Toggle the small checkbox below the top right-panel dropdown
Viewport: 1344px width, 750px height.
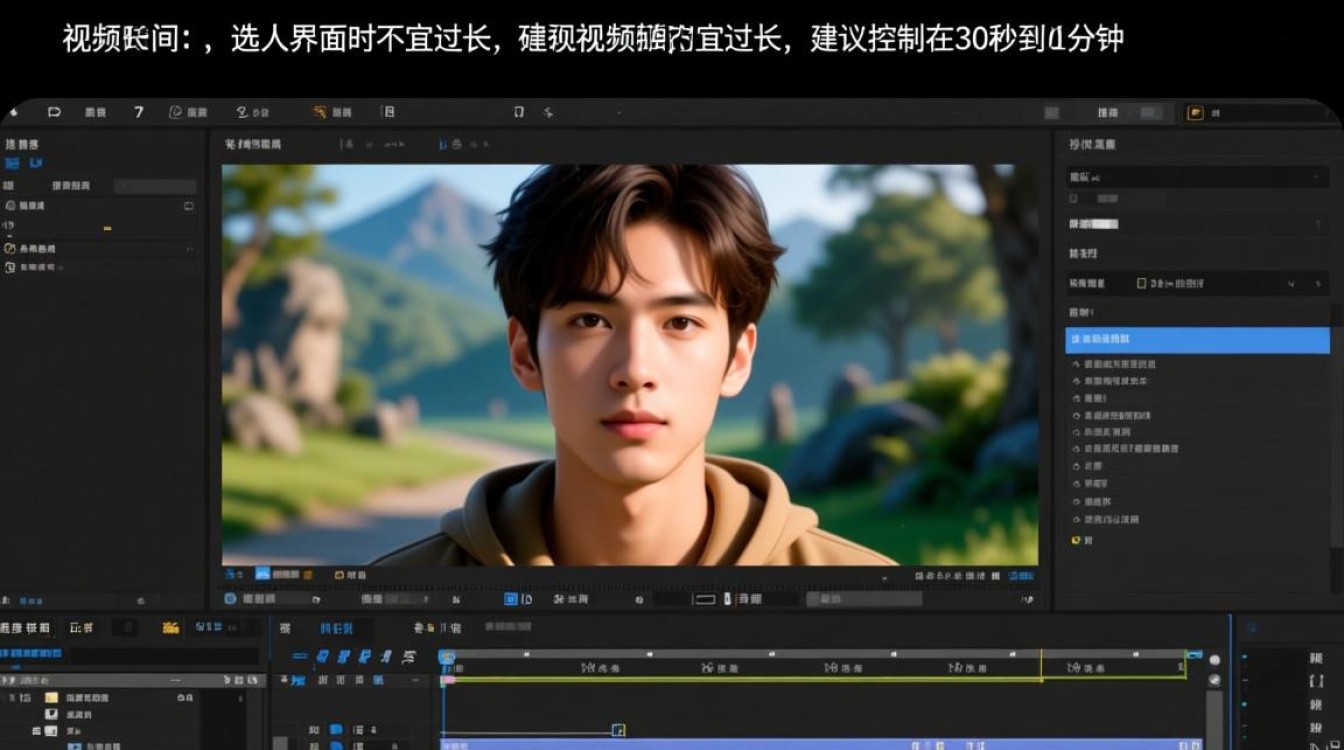1074,199
